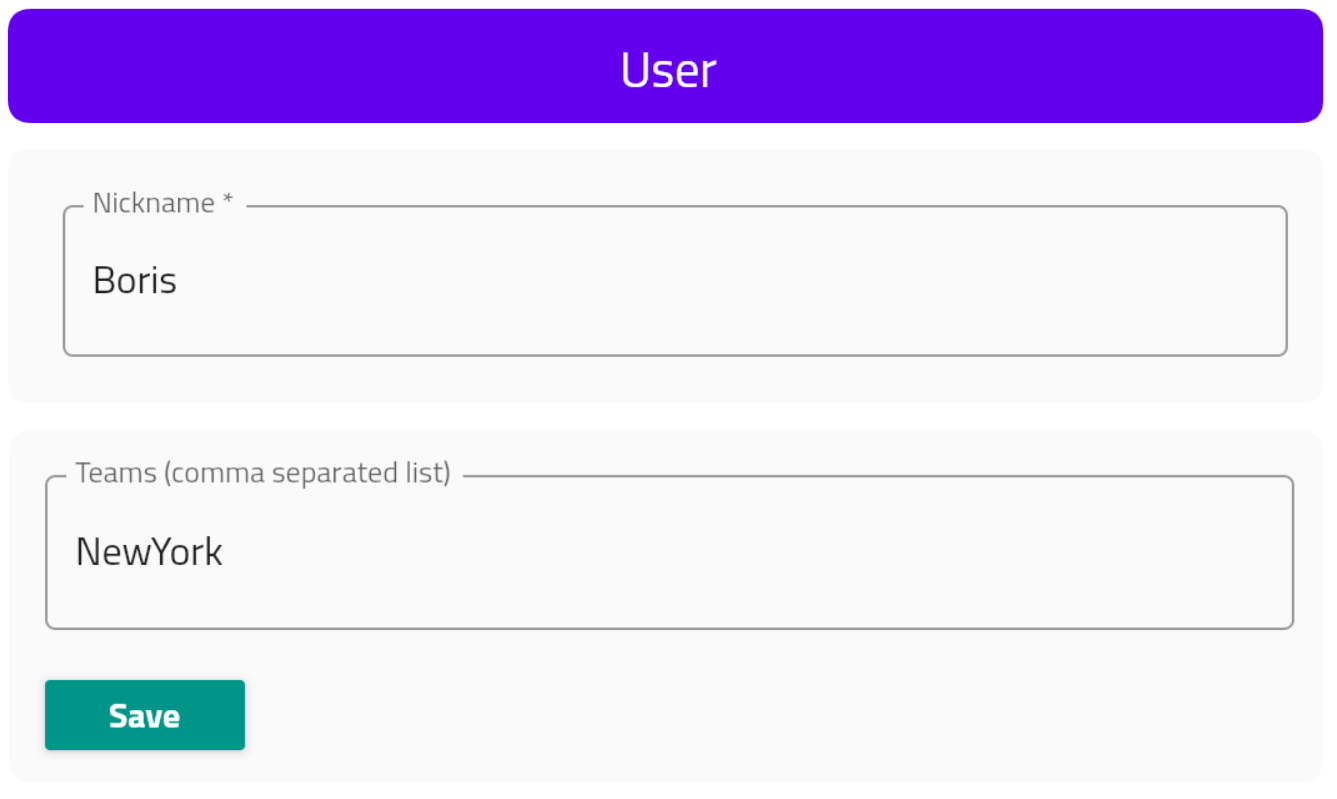Submit the user form with Save
Image resolution: width=1337 pixels, height=799 pixels.
(144, 715)
